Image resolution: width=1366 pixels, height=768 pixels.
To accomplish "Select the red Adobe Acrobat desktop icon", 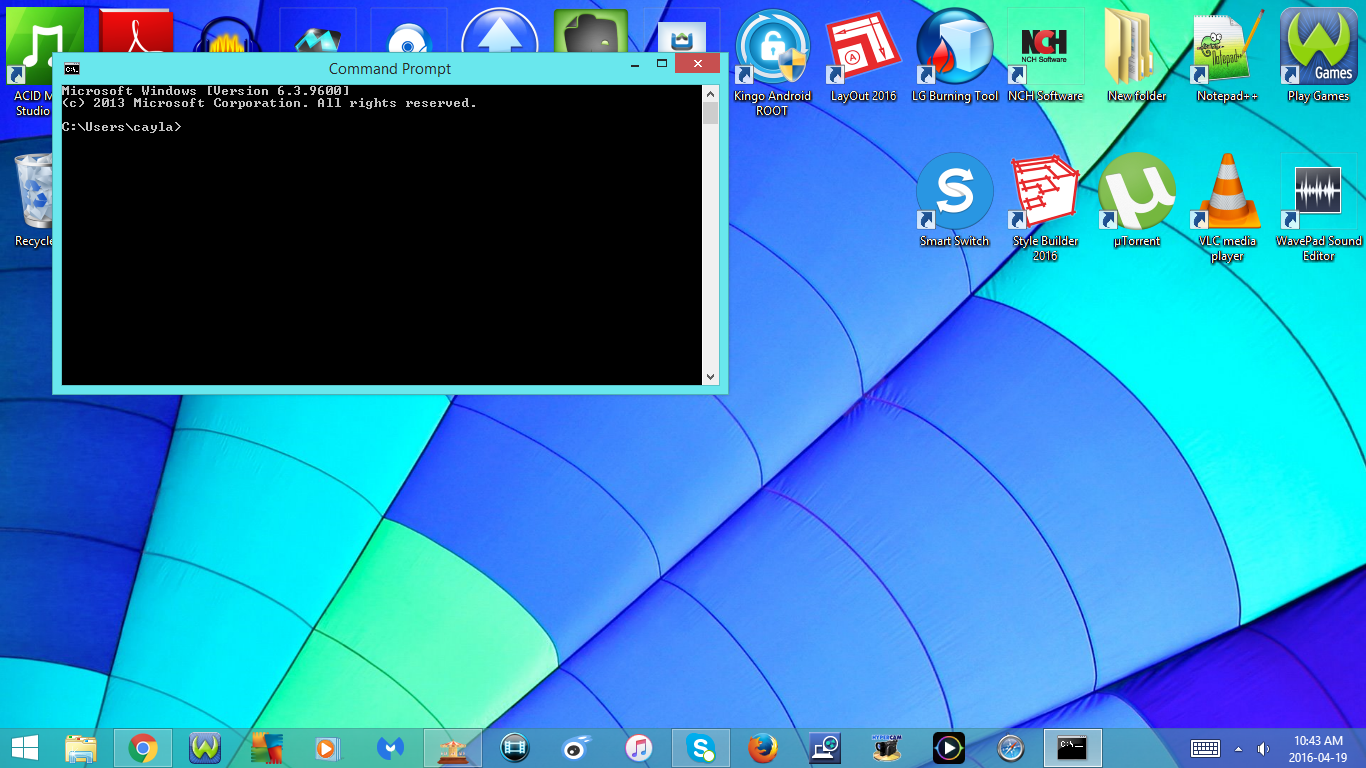I will (x=136, y=30).
